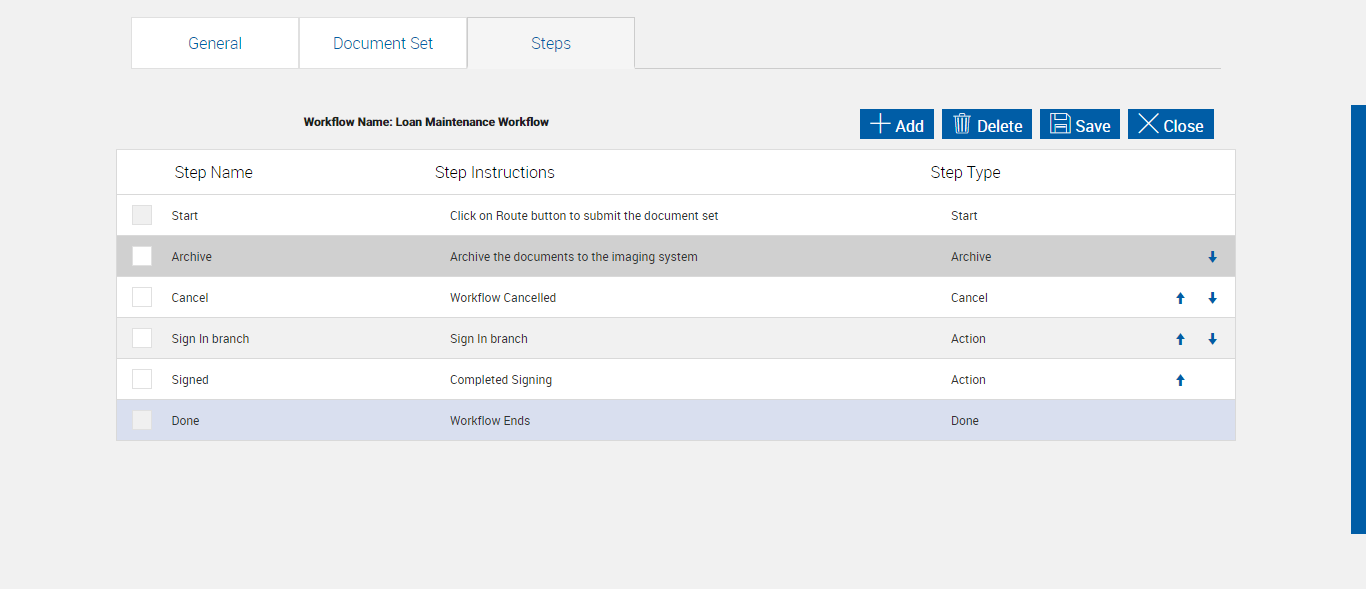
Task: Move Cancel step down with arrow icon
Action: pos(1212,298)
